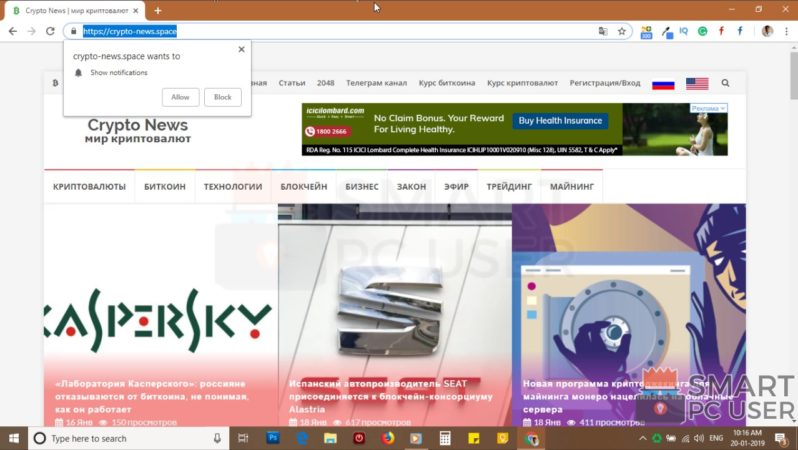This screenshot has height=450, width=798.
Task: Open the extension icon with 100 badge
Action: pos(646,33)
